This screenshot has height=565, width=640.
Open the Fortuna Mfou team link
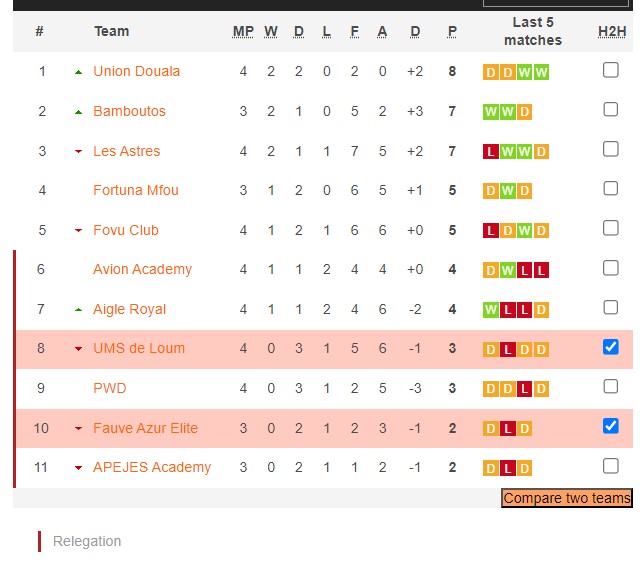[x=136, y=190]
